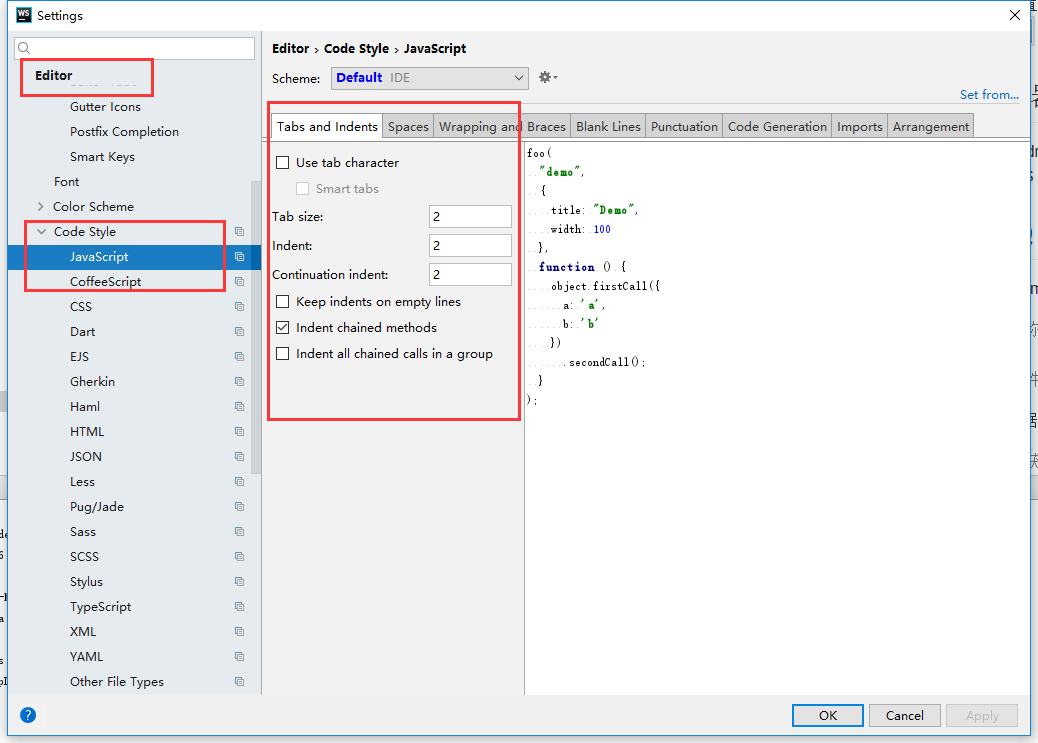The image size is (1038, 743).
Task: Enable Use tab character checkbox
Action: [283, 163]
